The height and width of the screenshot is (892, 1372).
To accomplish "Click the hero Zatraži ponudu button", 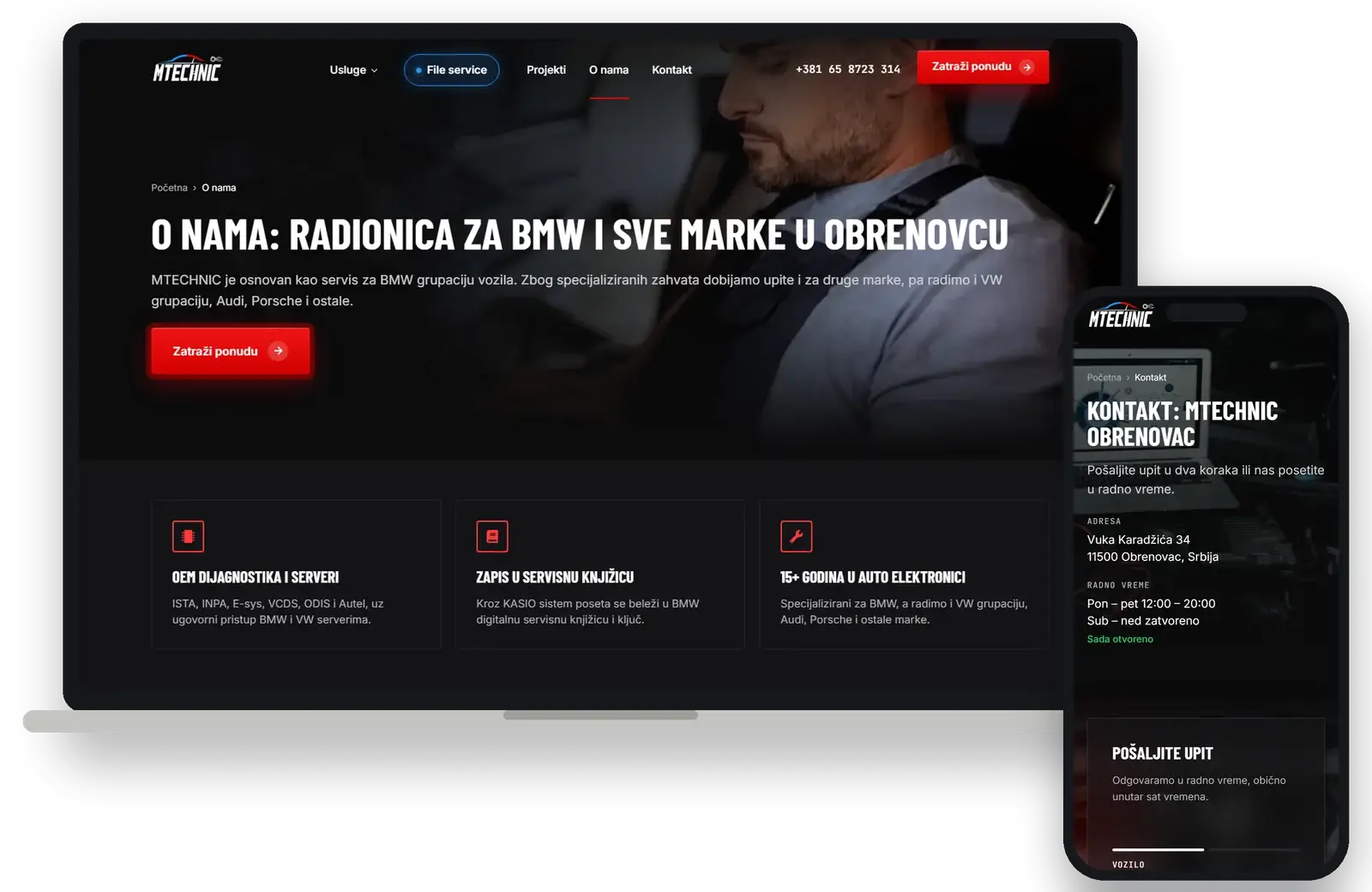I will click(230, 351).
